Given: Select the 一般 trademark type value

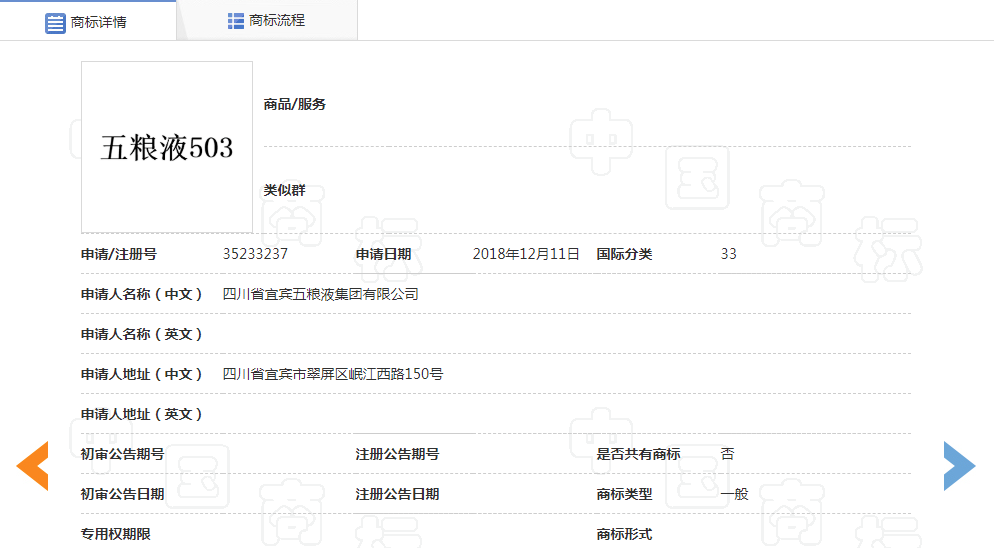Looking at the screenshot, I should pyautogui.click(x=734, y=494).
